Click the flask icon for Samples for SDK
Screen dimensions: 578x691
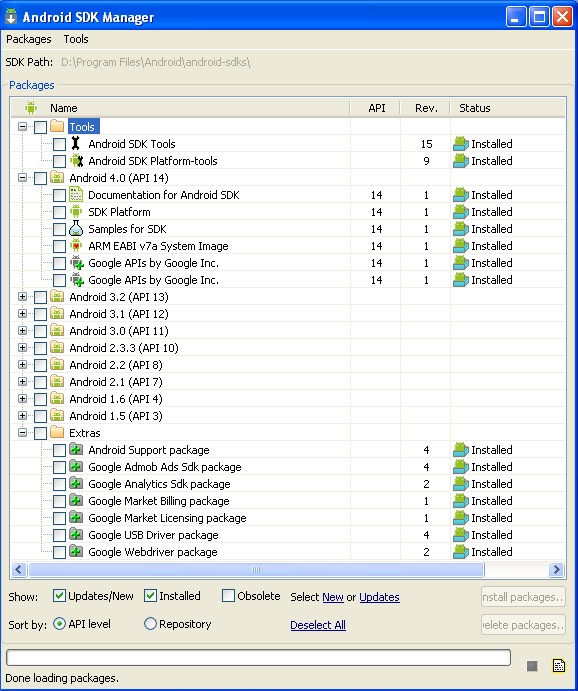76,229
